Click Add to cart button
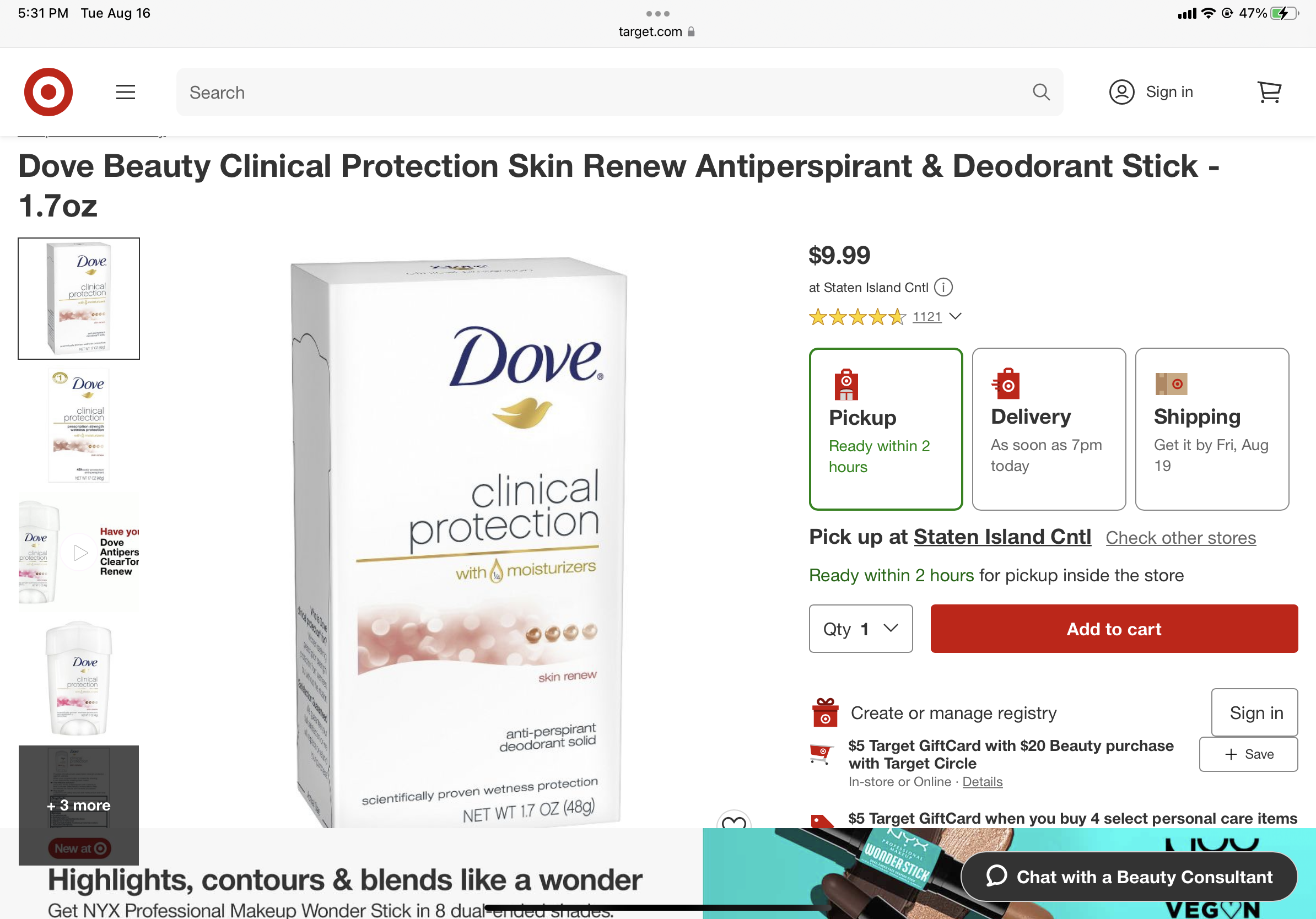 coord(1114,629)
